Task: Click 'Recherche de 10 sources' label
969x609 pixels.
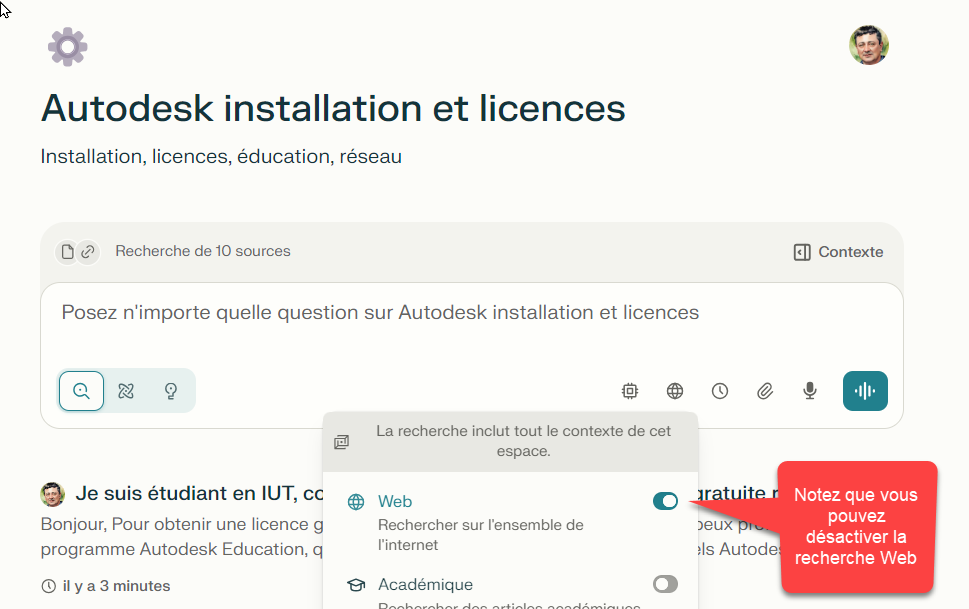Action: [203, 251]
